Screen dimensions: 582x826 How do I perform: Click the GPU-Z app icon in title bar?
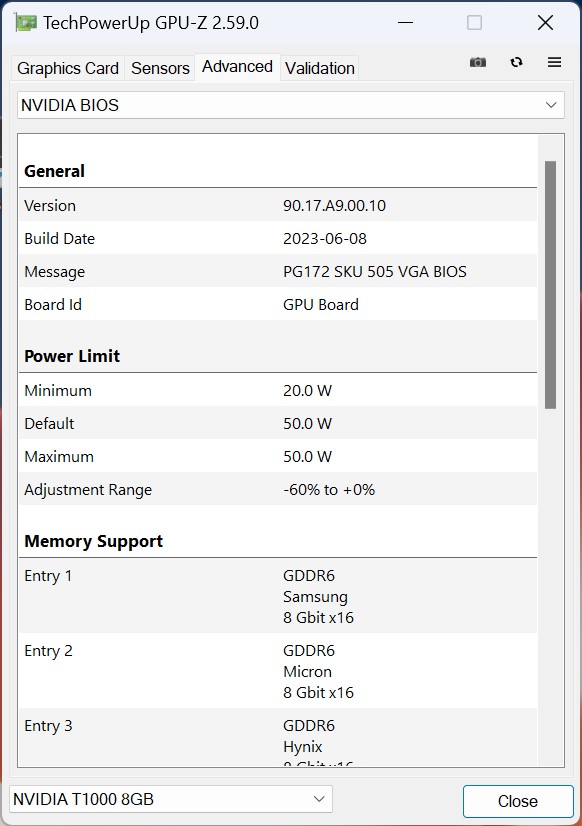click(25, 23)
